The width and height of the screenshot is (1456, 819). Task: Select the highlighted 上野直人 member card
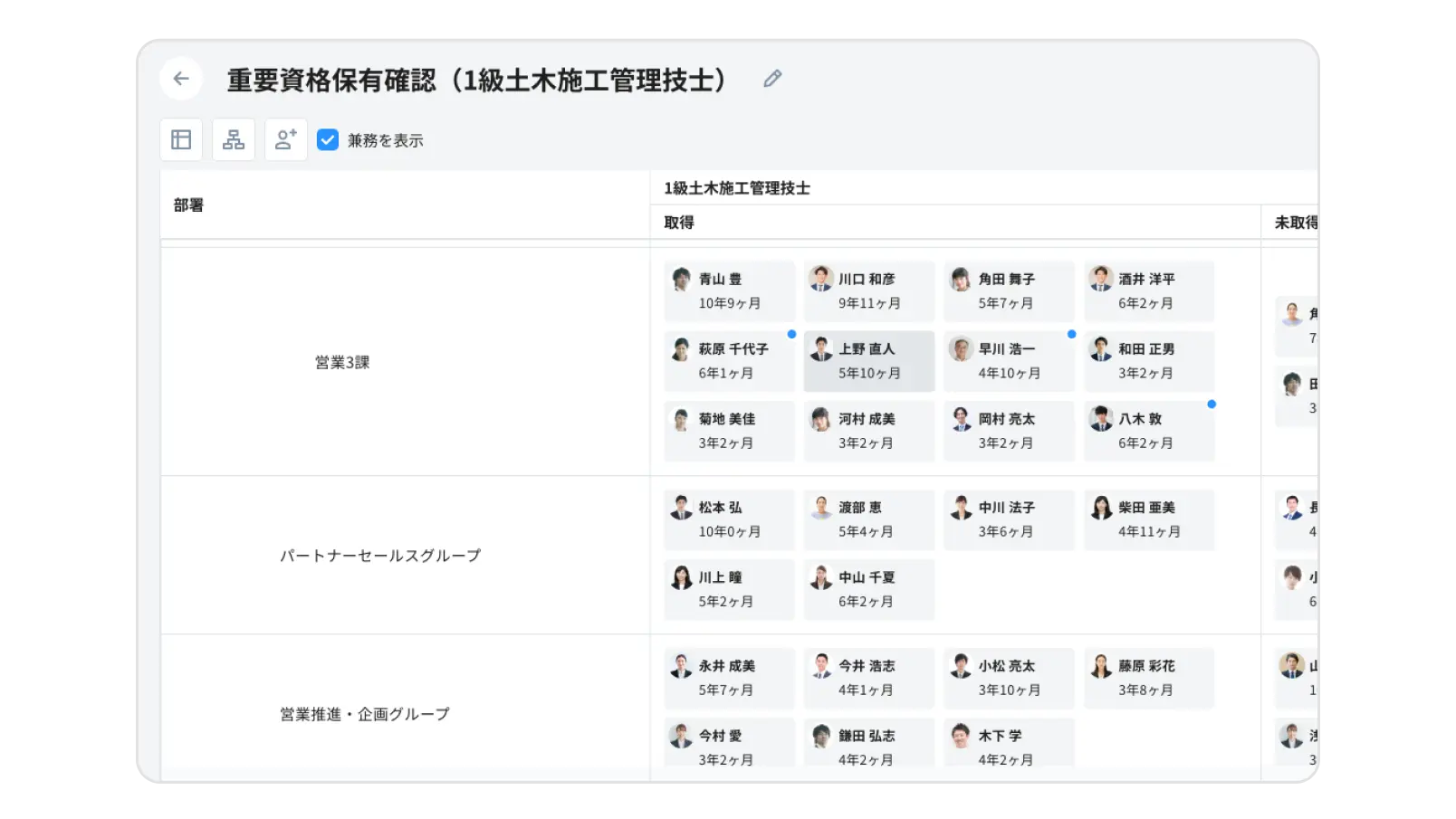[868, 361]
